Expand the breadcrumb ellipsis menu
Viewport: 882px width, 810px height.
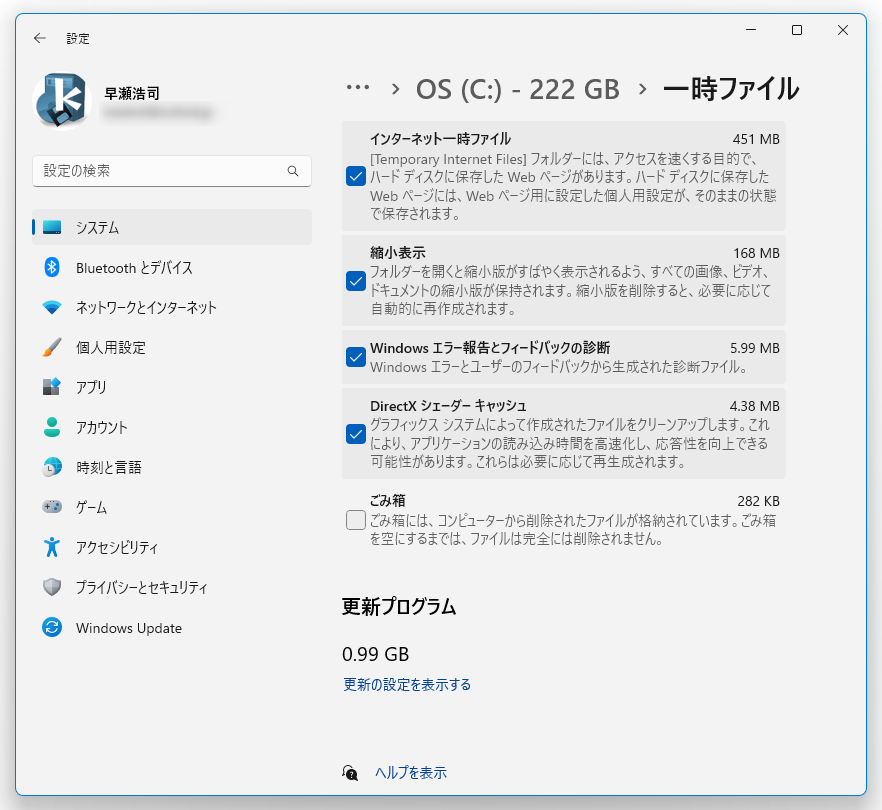pos(358,88)
